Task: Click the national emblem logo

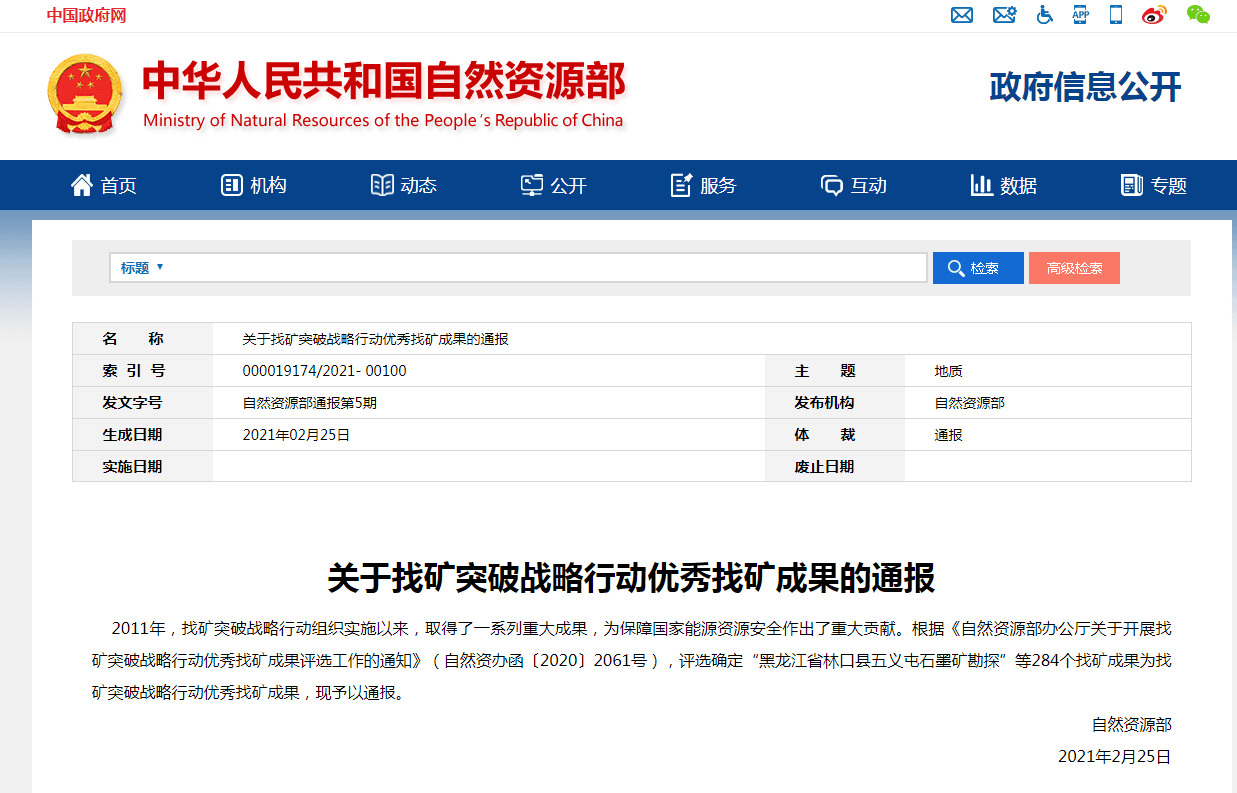Action: click(x=85, y=96)
